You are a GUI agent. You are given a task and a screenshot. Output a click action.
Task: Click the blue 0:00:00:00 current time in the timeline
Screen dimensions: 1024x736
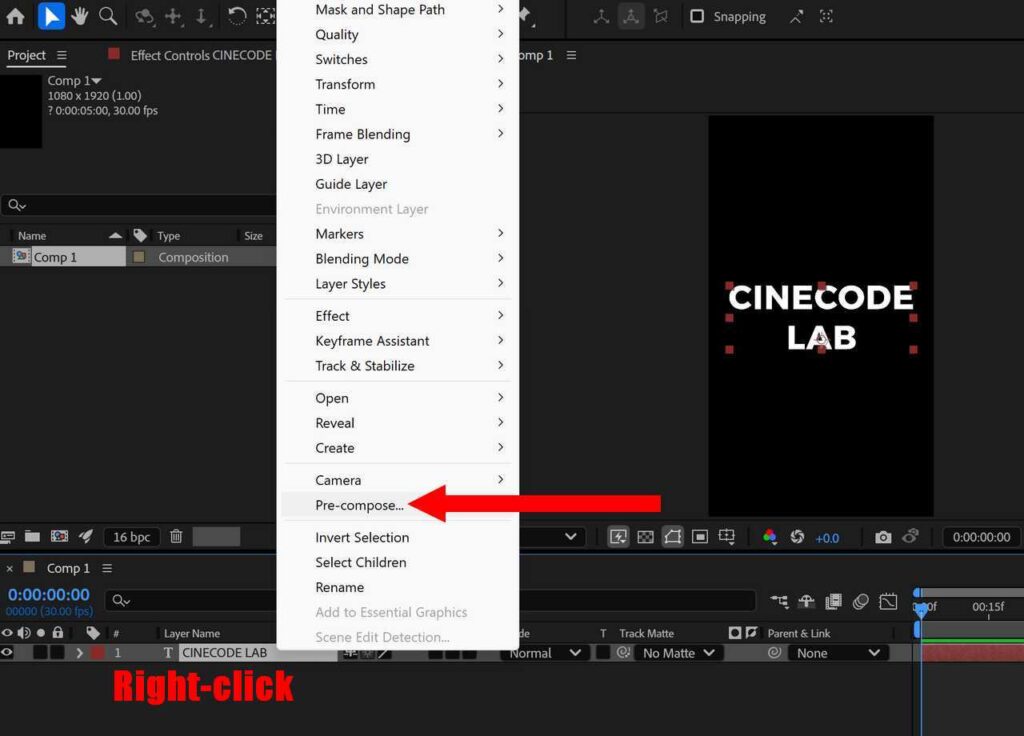(49, 594)
